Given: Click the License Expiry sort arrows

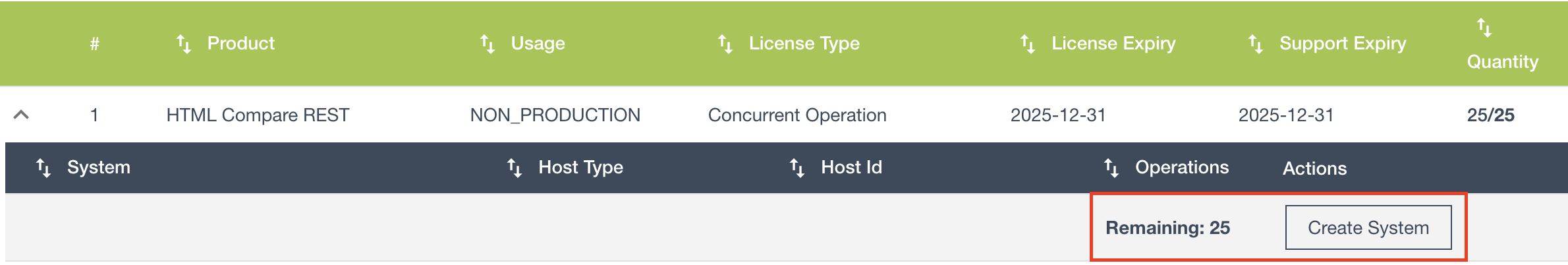Looking at the screenshot, I should point(1027,44).
